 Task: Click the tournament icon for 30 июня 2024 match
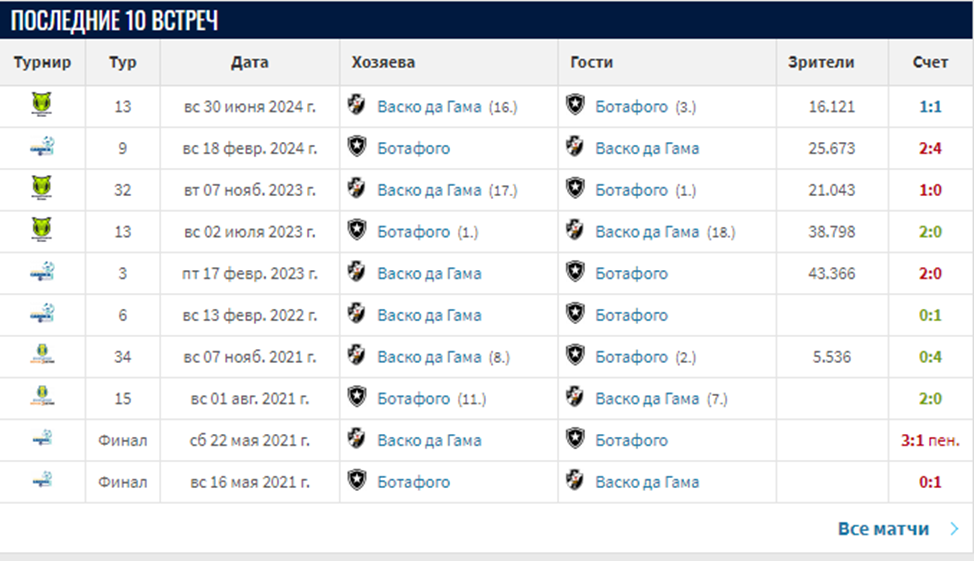42,104
